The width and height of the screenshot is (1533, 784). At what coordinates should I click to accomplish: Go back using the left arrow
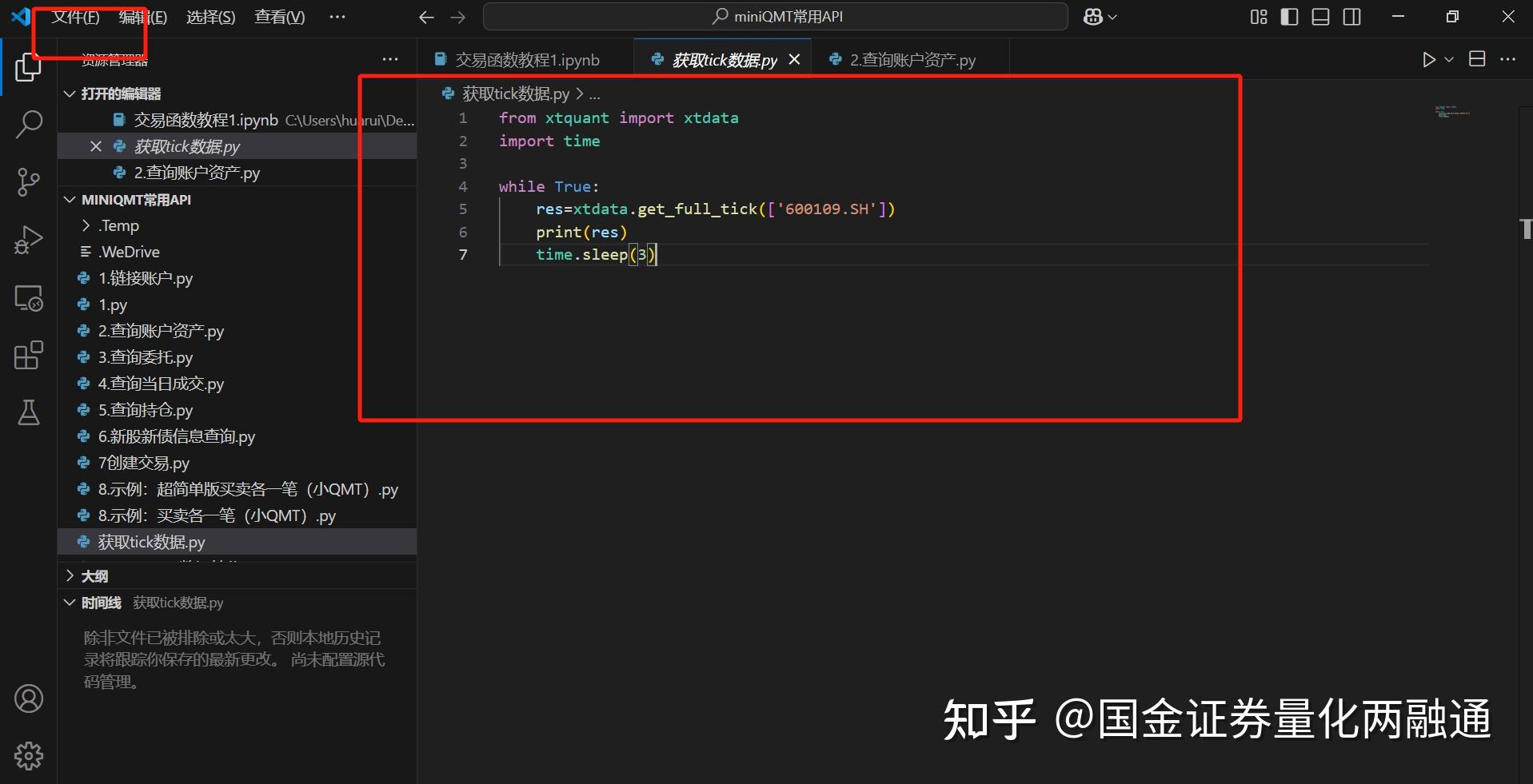tap(426, 16)
